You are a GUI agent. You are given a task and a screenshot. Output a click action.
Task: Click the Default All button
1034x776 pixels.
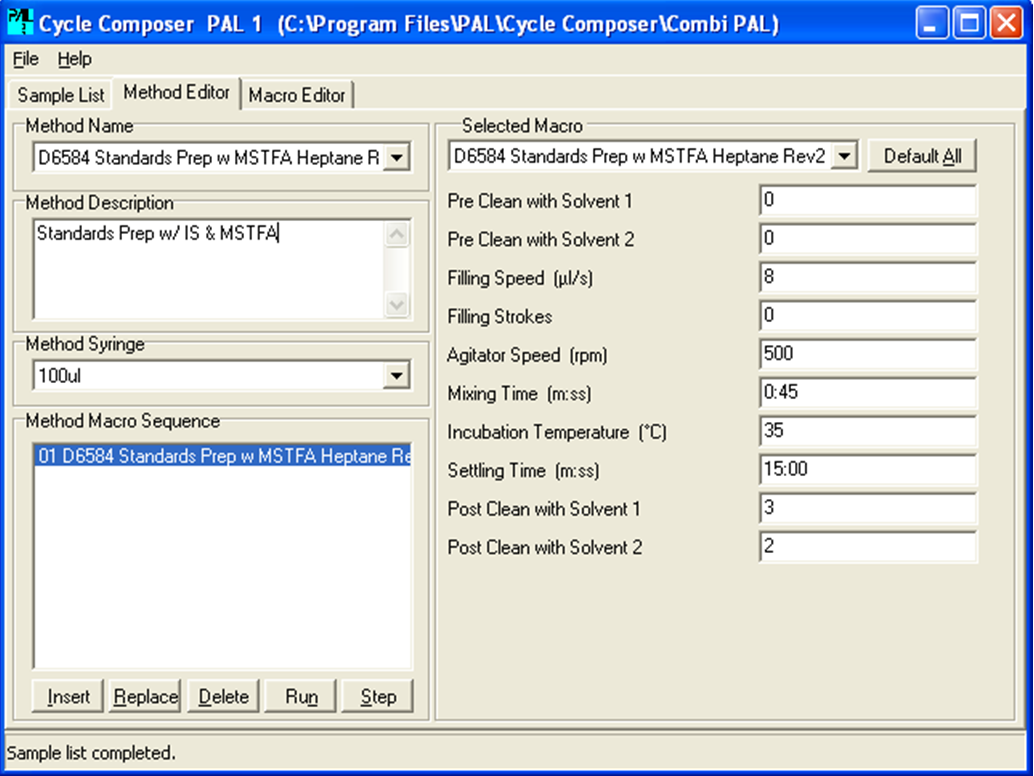coord(922,156)
